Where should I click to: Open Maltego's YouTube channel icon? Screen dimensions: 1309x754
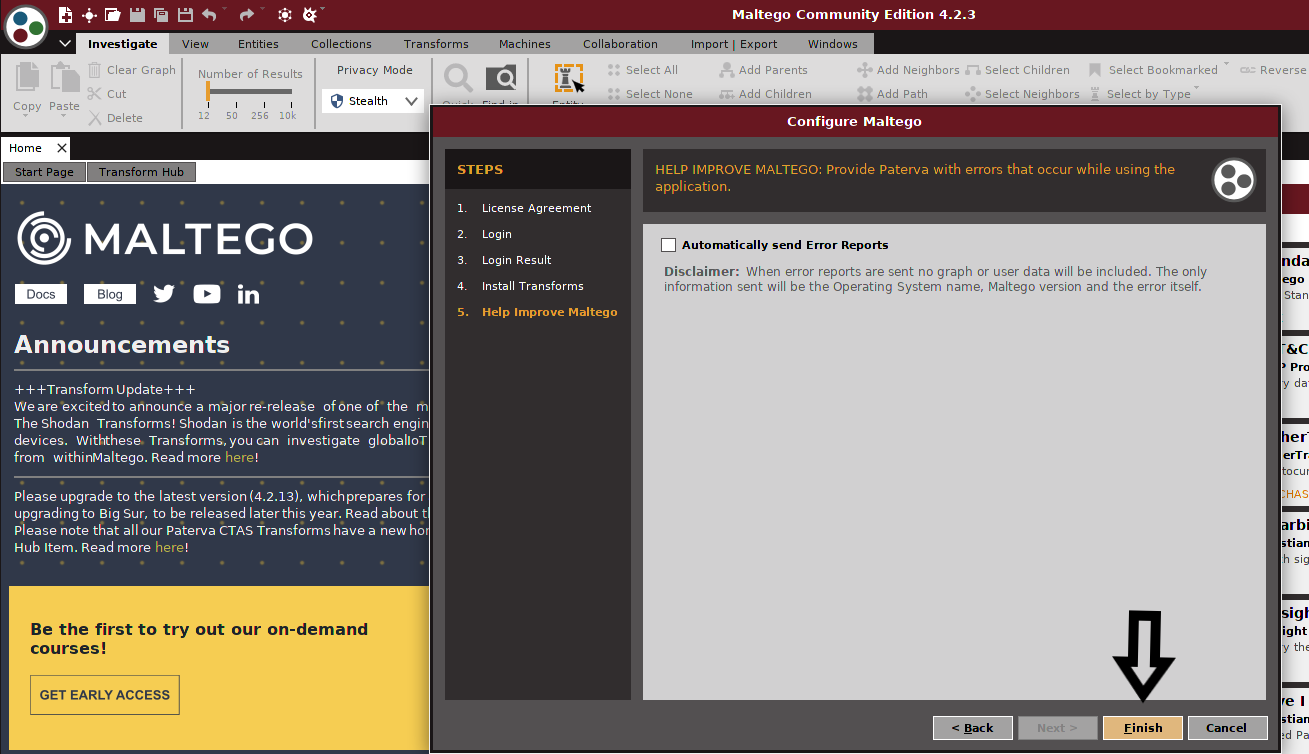point(207,294)
